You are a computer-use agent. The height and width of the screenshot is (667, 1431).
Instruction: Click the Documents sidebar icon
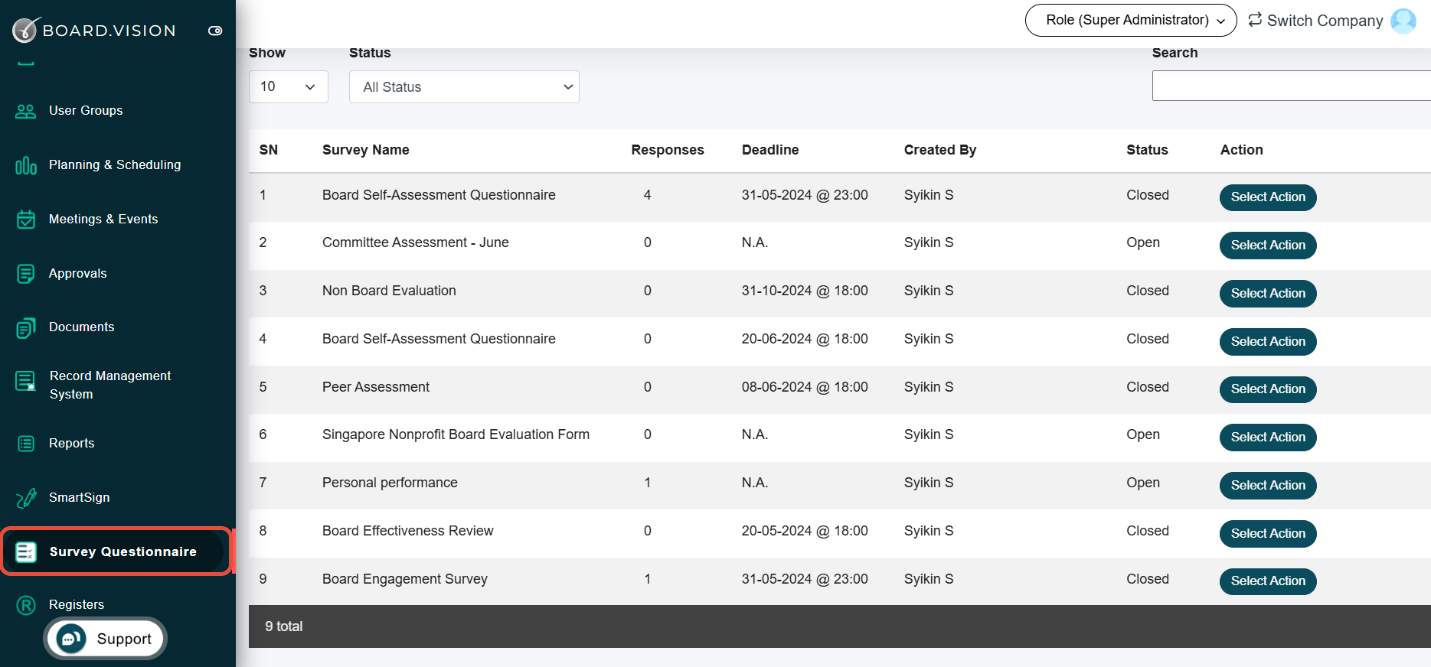click(26, 327)
